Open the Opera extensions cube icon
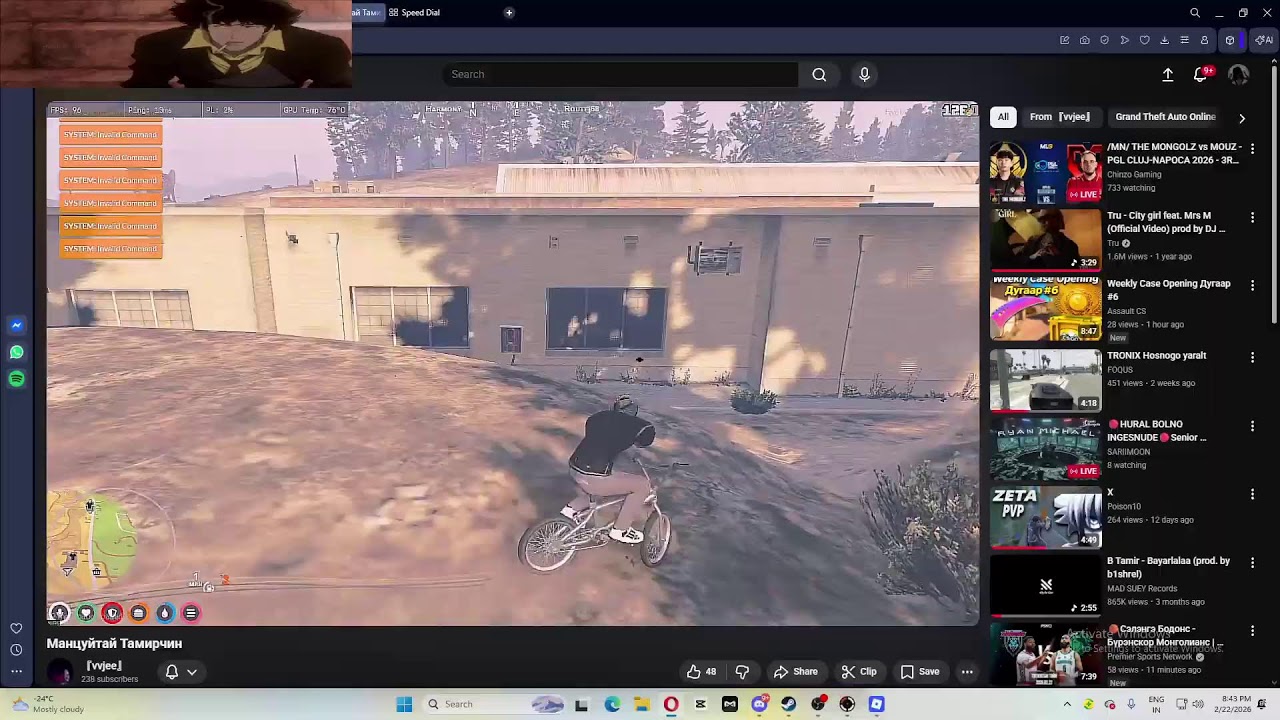Viewport: 1280px width, 720px height. [1230, 40]
